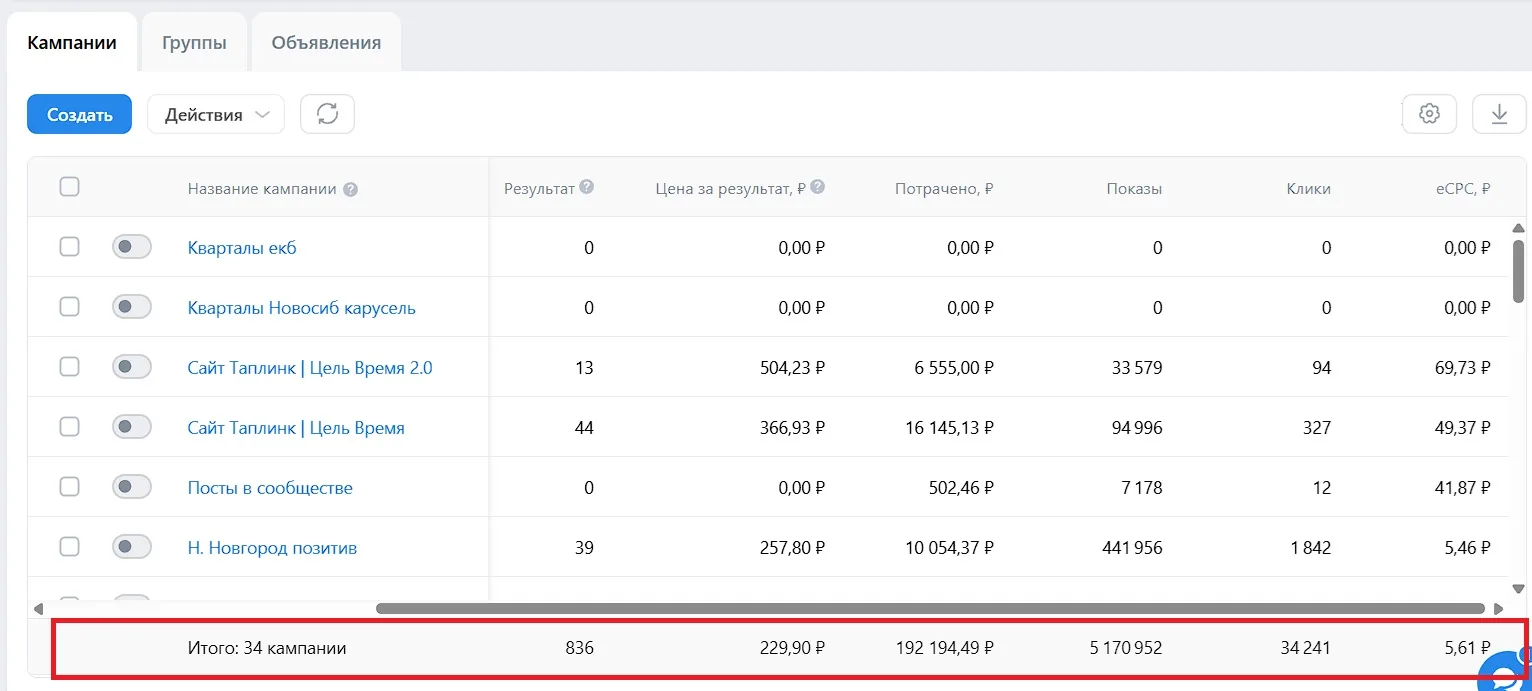The width and height of the screenshot is (1532, 691).
Task: Click the download export icon
Action: point(1499,114)
